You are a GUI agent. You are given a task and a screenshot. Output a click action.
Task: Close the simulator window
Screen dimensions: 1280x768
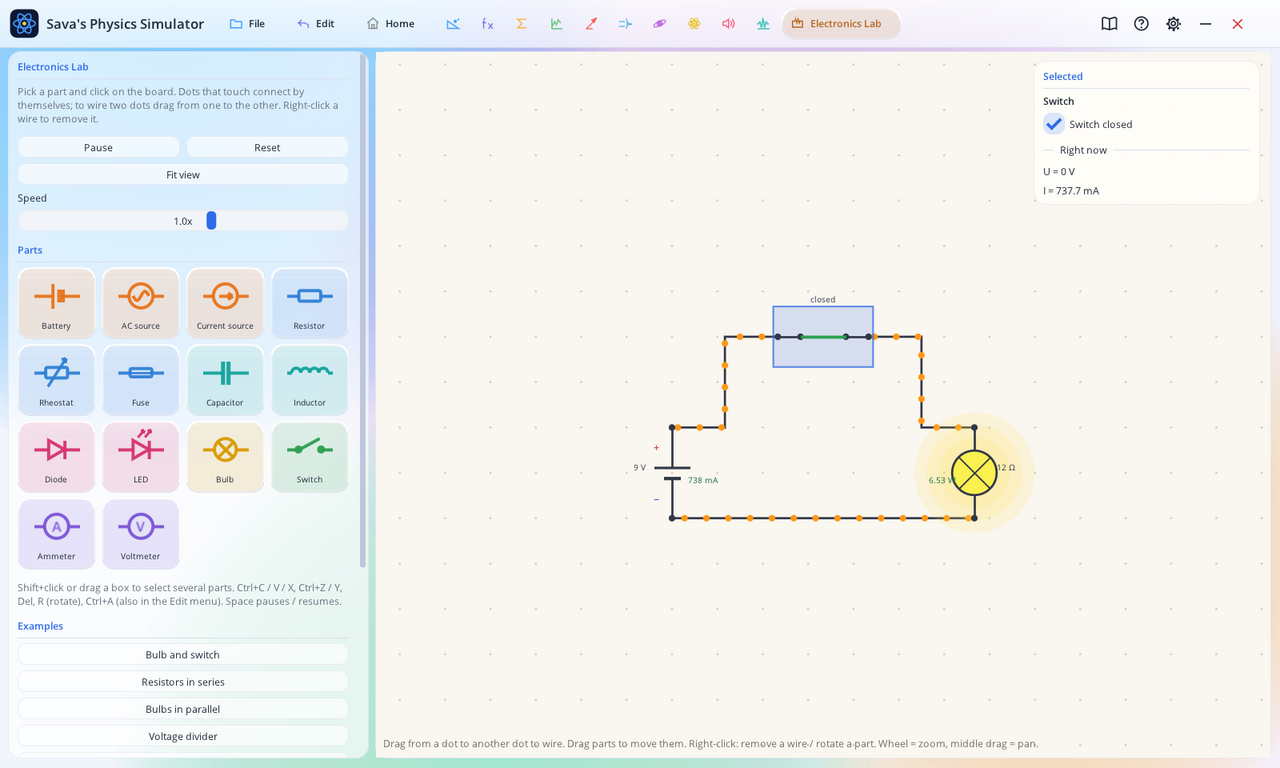coord(1237,24)
